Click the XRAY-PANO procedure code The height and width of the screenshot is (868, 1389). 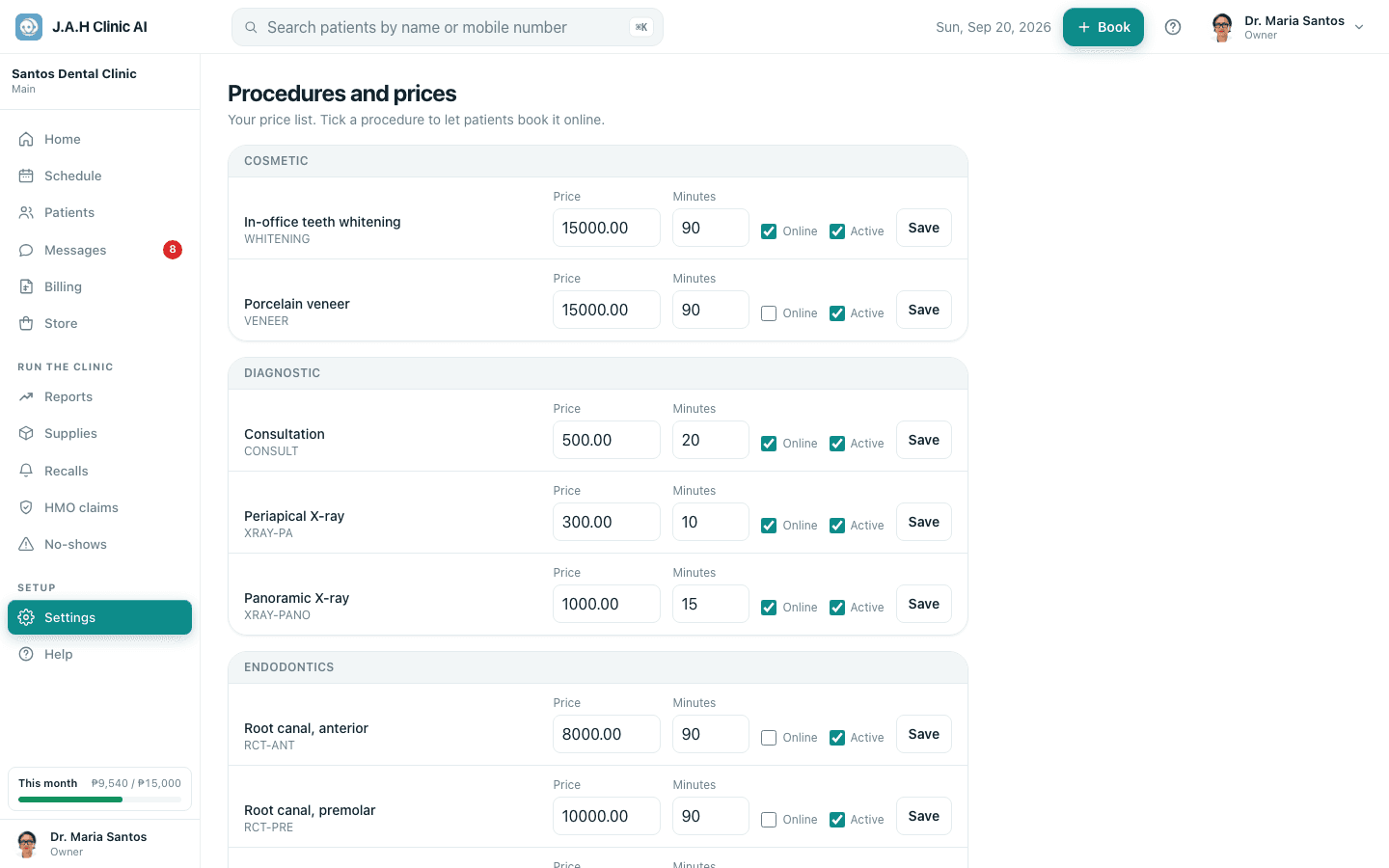277,615
